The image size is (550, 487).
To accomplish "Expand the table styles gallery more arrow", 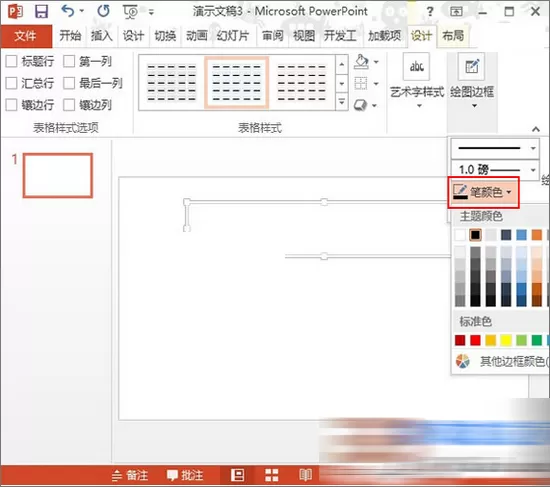I will 342,102.
